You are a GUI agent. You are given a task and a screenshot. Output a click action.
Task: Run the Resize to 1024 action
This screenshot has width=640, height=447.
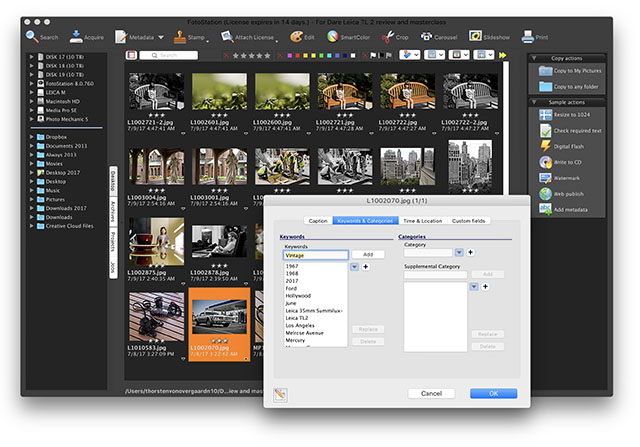564,115
